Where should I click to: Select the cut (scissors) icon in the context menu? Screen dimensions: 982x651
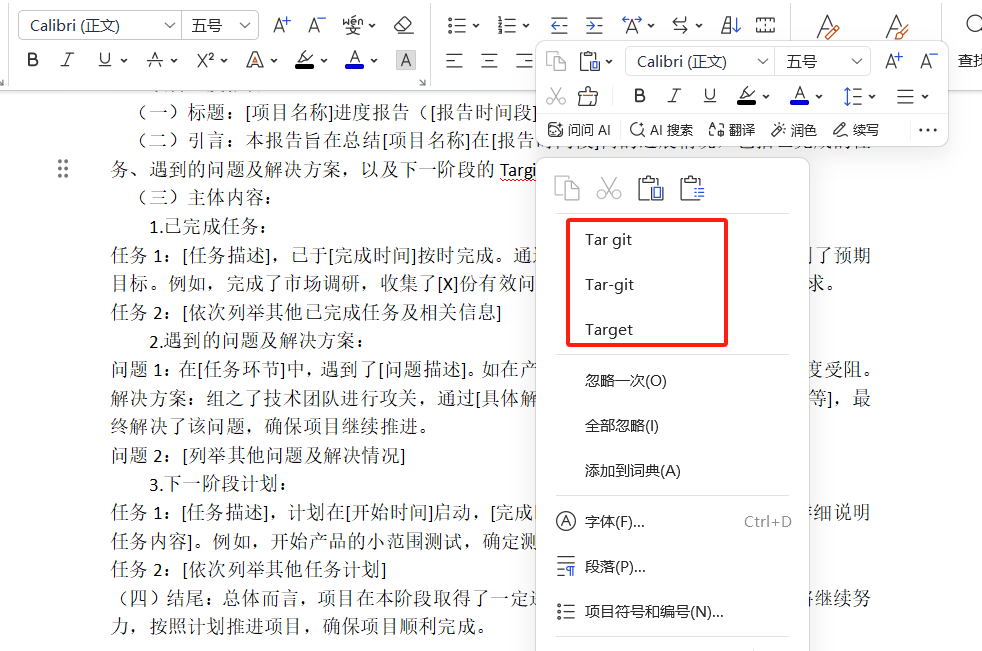pos(609,188)
